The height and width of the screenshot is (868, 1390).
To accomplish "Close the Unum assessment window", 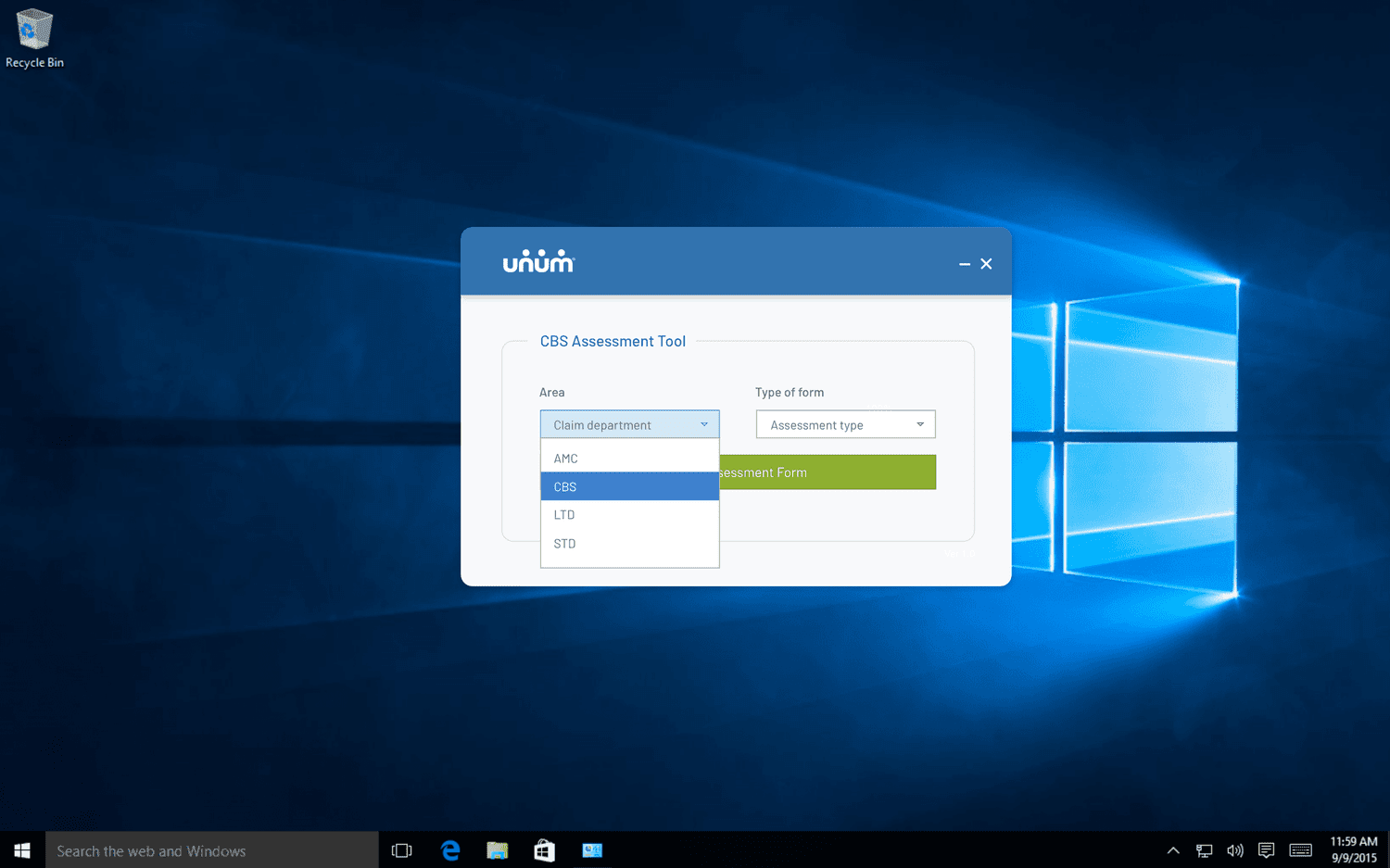I will pyautogui.click(x=986, y=264).
